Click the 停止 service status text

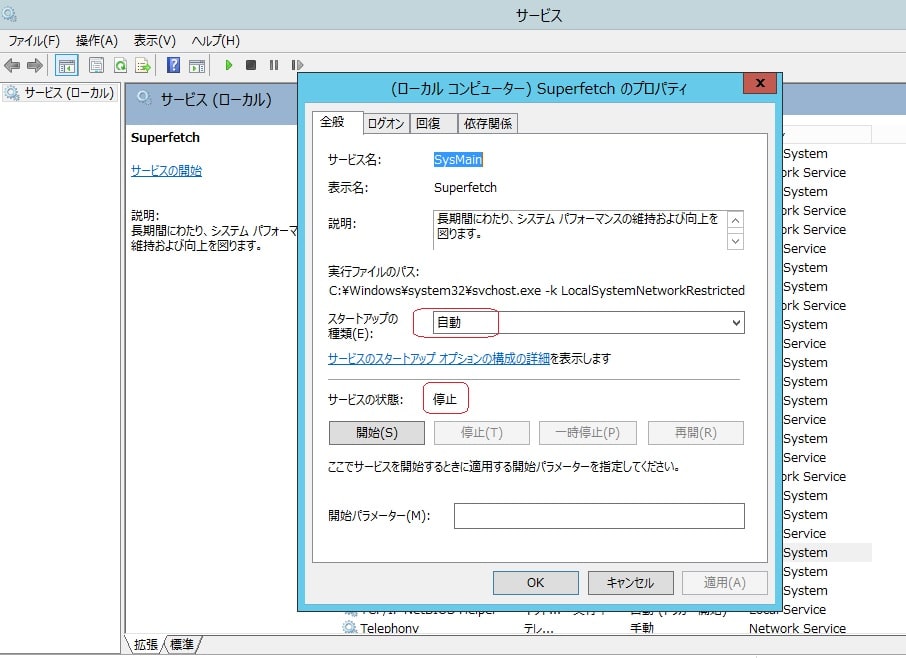445,399
